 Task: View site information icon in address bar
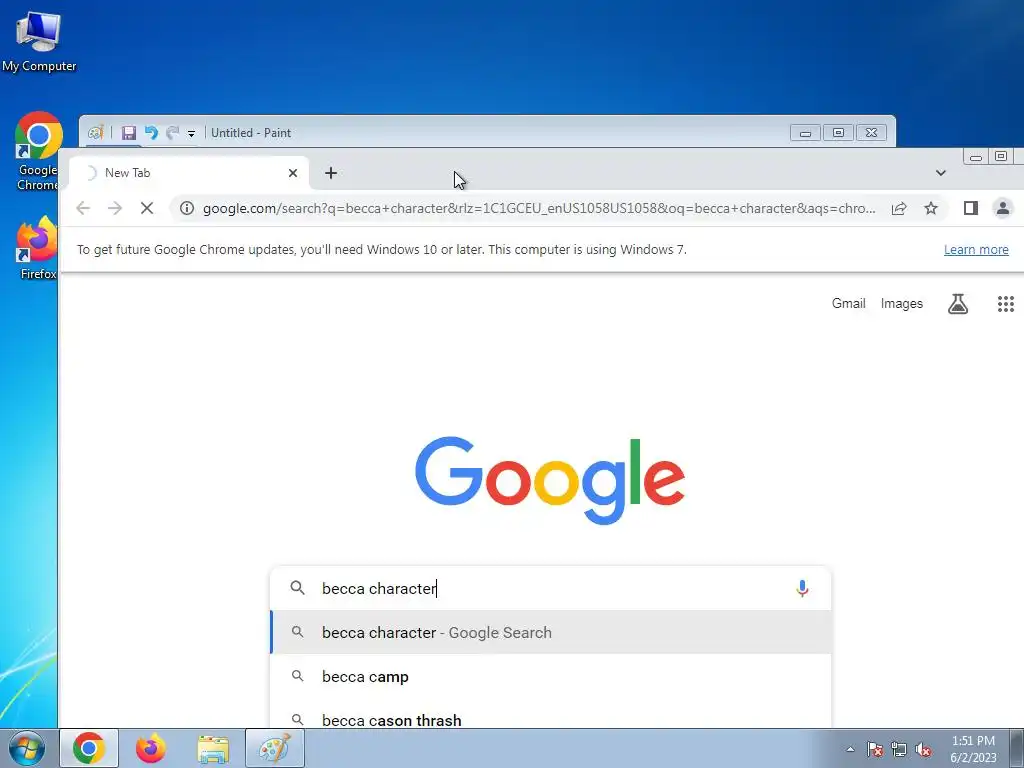[x=187, y=208]
